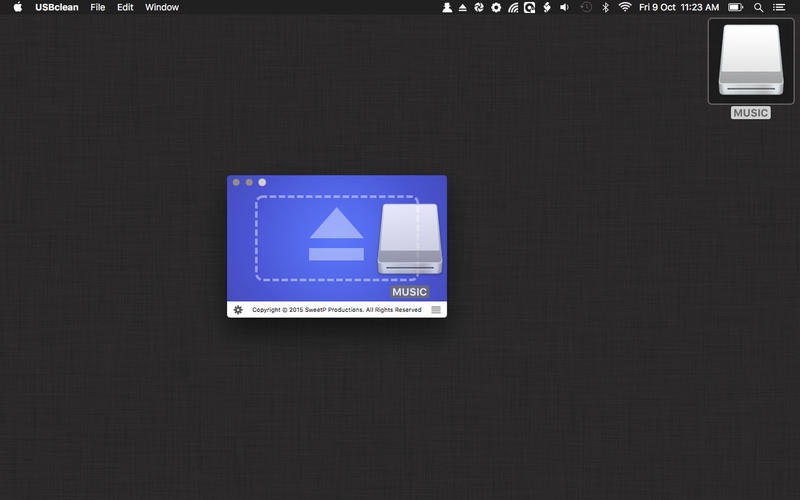Image resolution: width=800 pixels, height=500 pixels.
Task: Click the gear icon in the menu bar
Action: pyautogui.click(x=496, y=7)
